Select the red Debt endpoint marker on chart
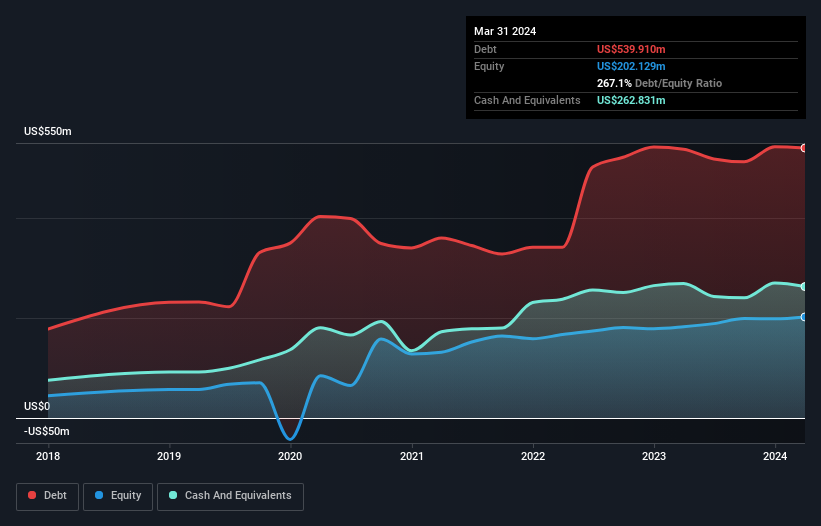This screenshot has height=526, width=821. pyautogui.click(x=804, y=148)
